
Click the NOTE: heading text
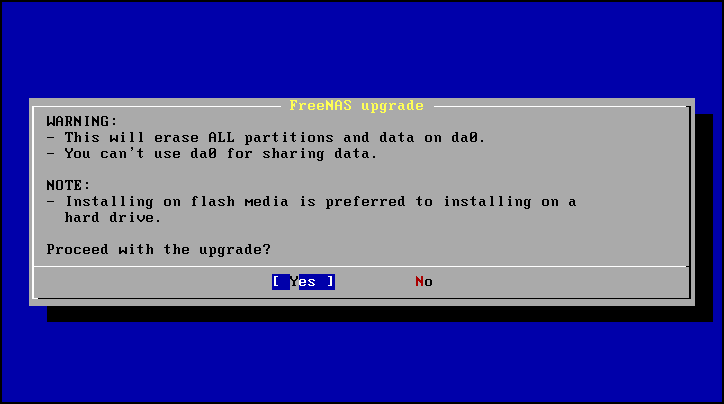tap(68, 186)
